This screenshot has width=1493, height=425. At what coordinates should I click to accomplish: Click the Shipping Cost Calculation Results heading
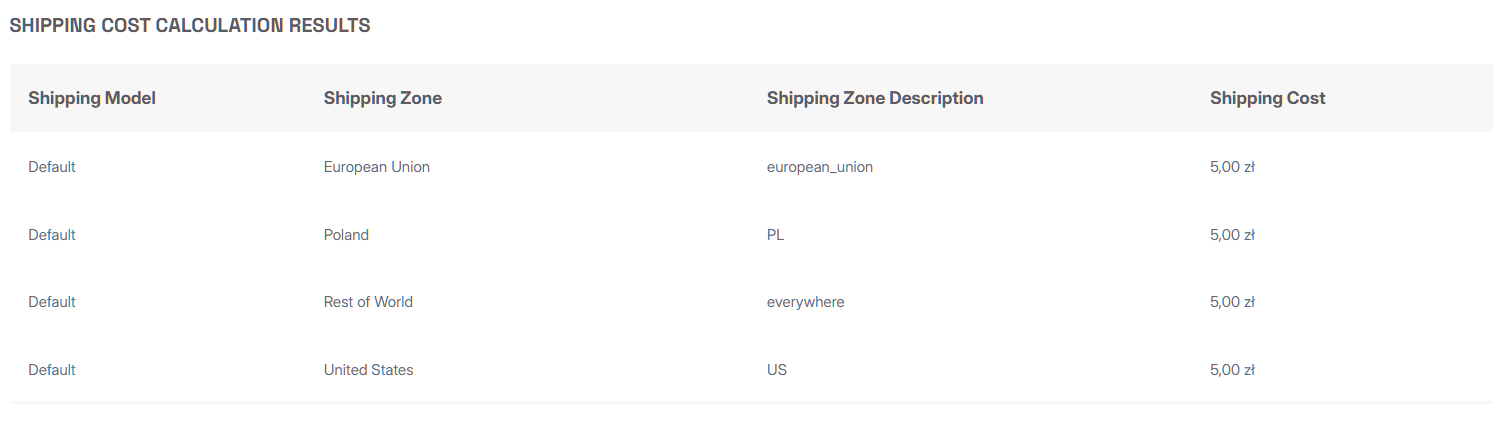coord(190,26)
